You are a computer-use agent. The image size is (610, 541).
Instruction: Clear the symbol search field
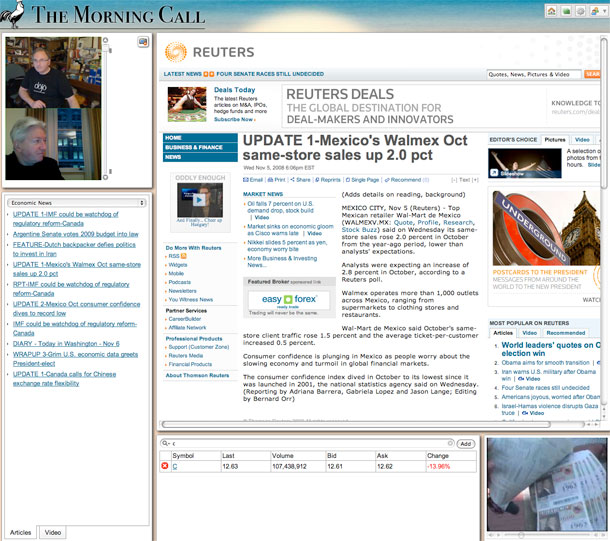[x=450, y=443]
